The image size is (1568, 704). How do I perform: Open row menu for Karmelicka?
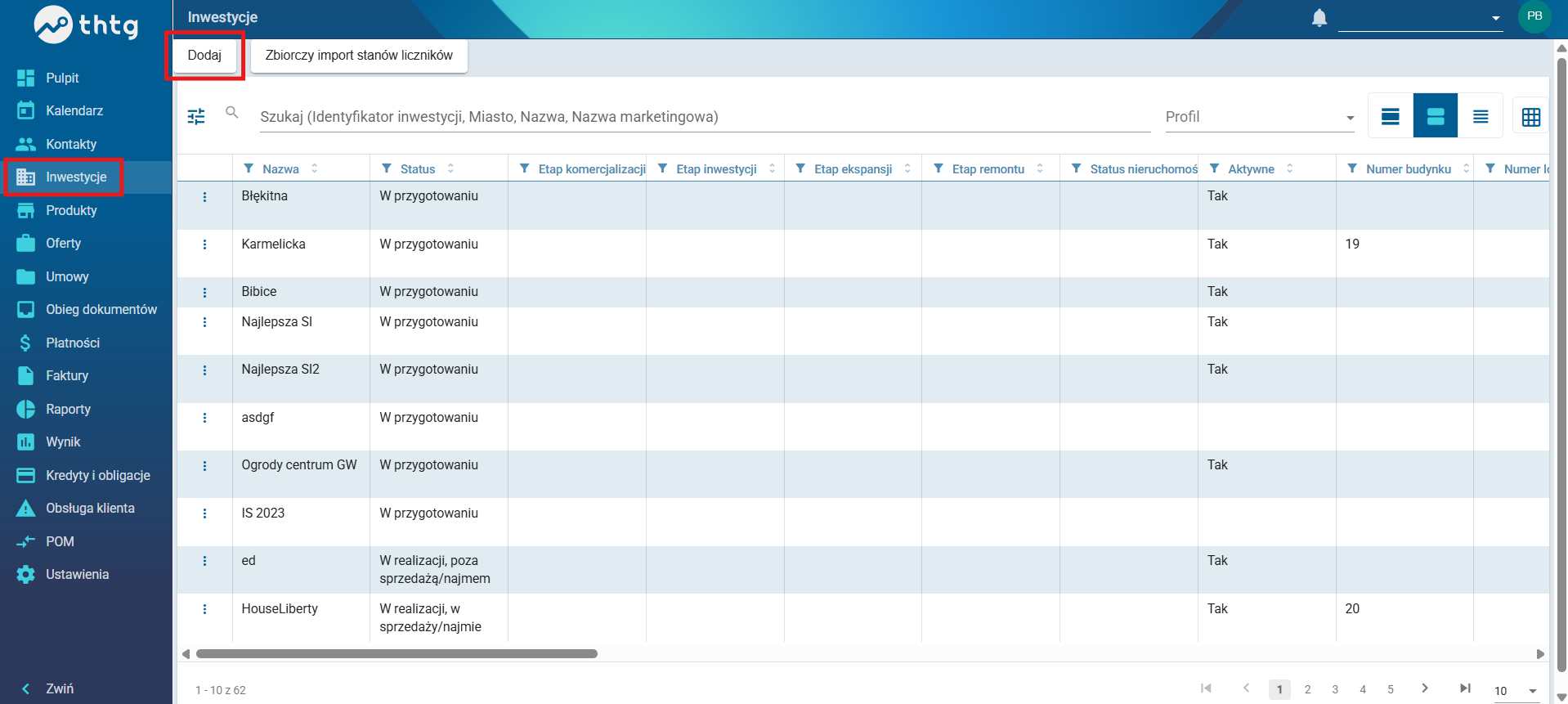click(204, 244)
